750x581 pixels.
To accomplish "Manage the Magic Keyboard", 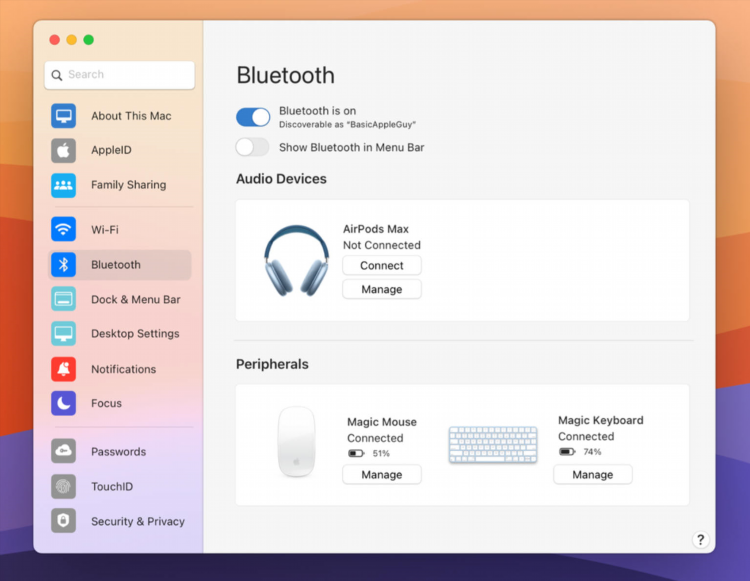I will (593, 474).
